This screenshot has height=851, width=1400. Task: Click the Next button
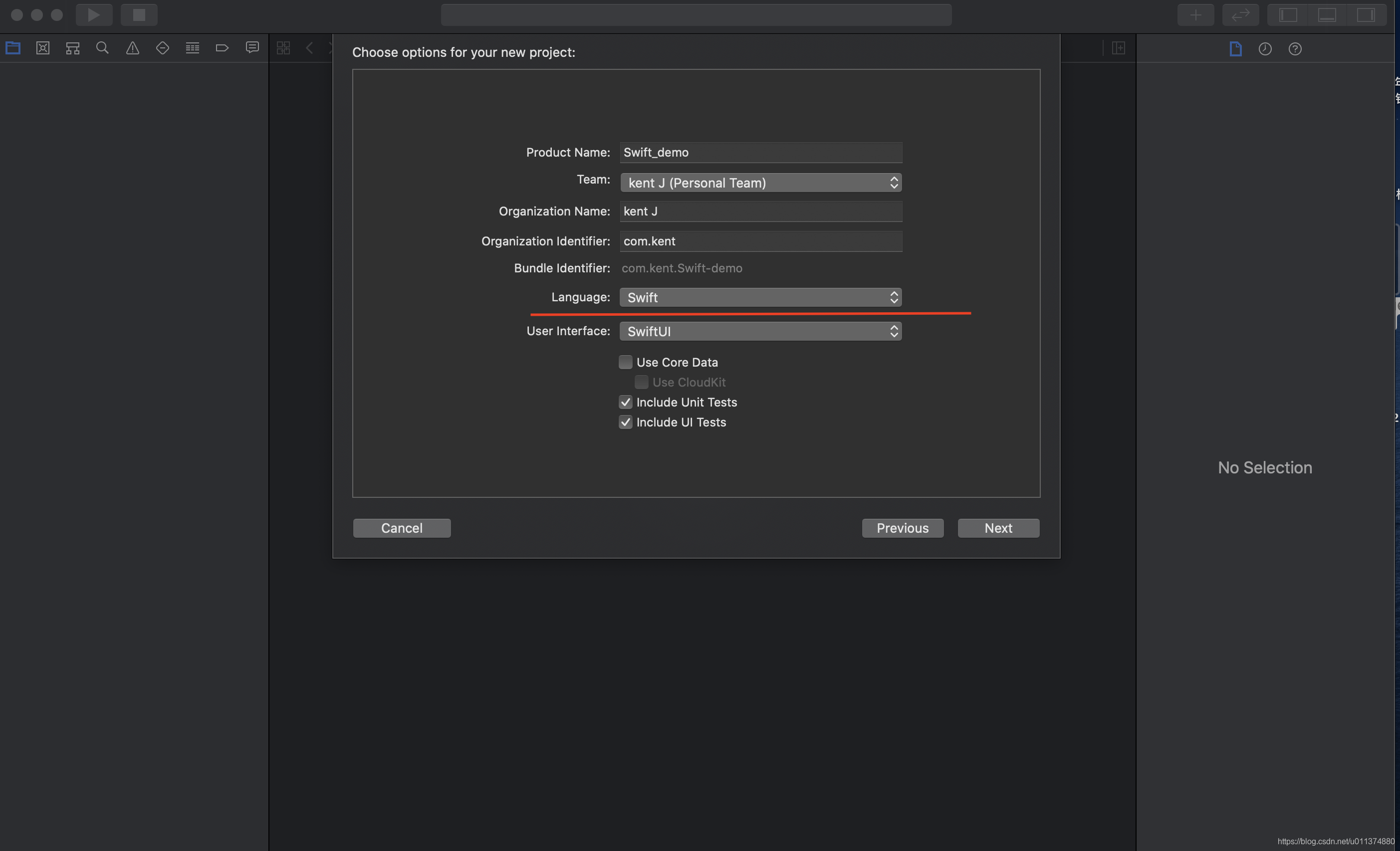coord(998,528)
